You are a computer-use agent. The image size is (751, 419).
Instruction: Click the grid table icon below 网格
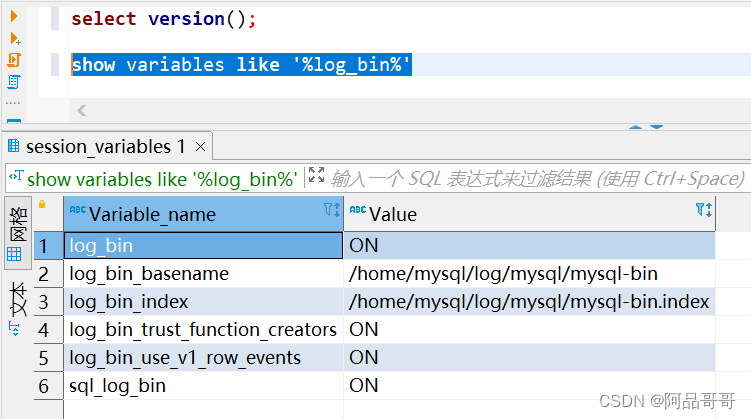click(x=14, y=254)
